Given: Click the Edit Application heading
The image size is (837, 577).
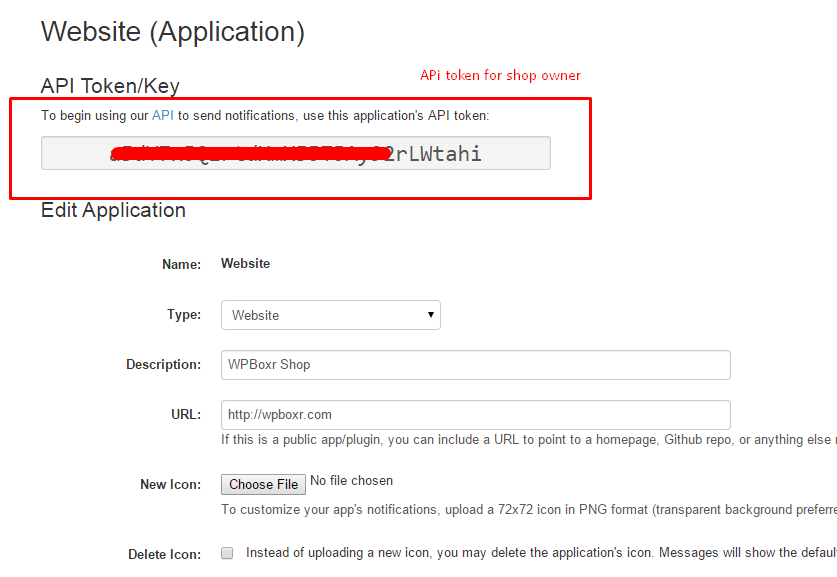Looking at the screenshot, I should 113,210.
